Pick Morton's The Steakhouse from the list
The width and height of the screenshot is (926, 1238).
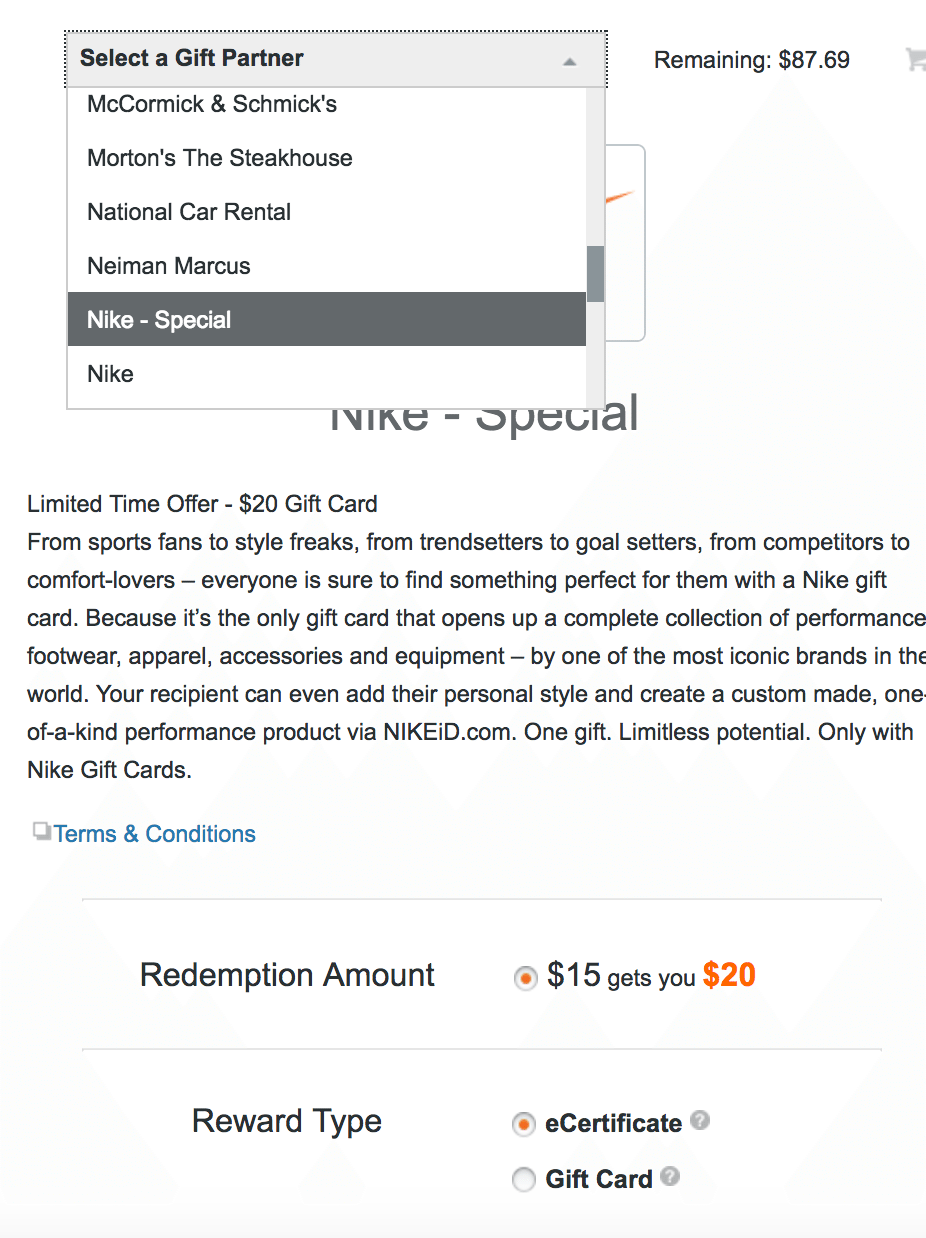pyautogui.click(x=220, y=158)
